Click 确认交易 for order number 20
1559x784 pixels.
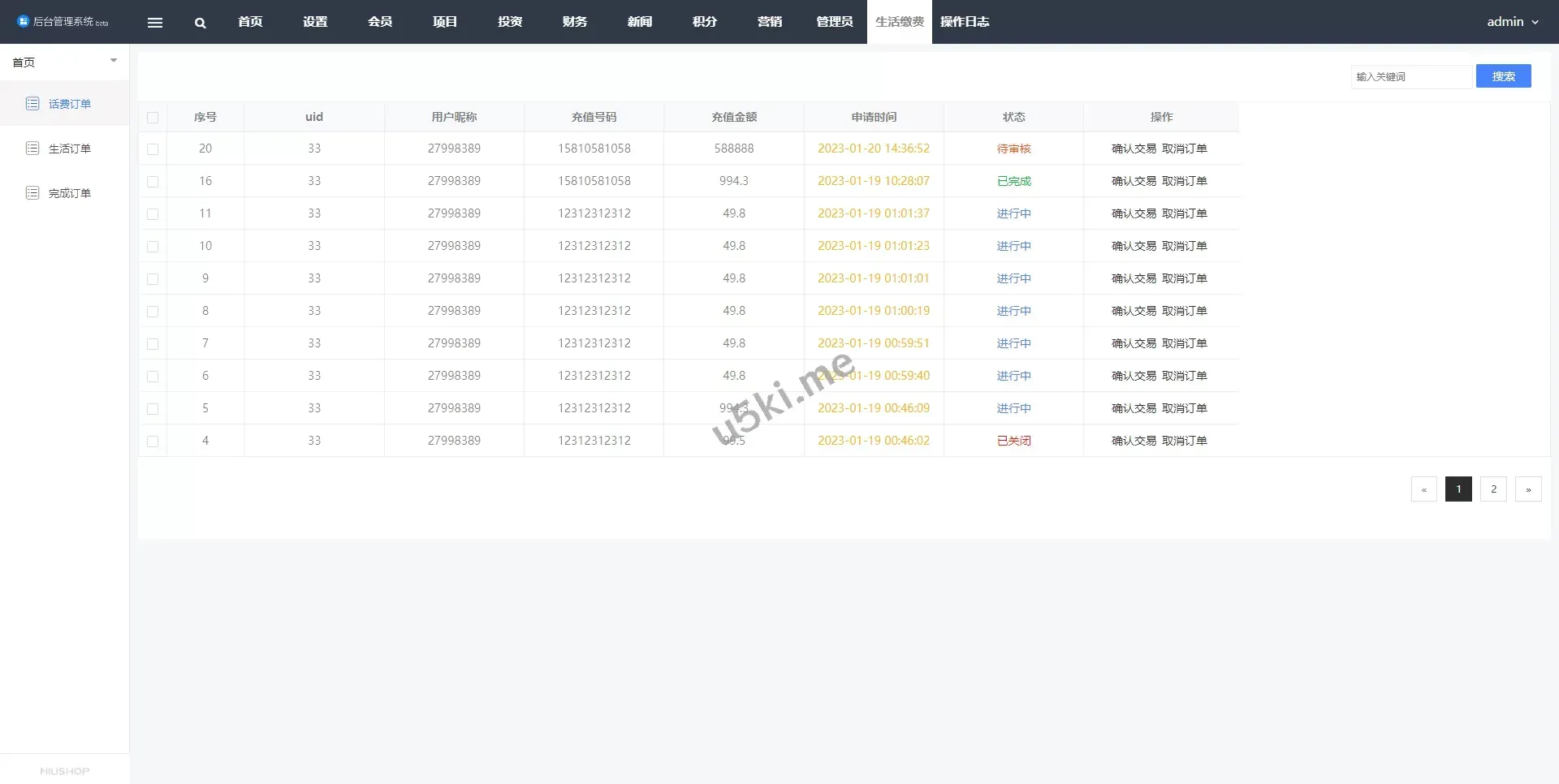coord(1134,149)
